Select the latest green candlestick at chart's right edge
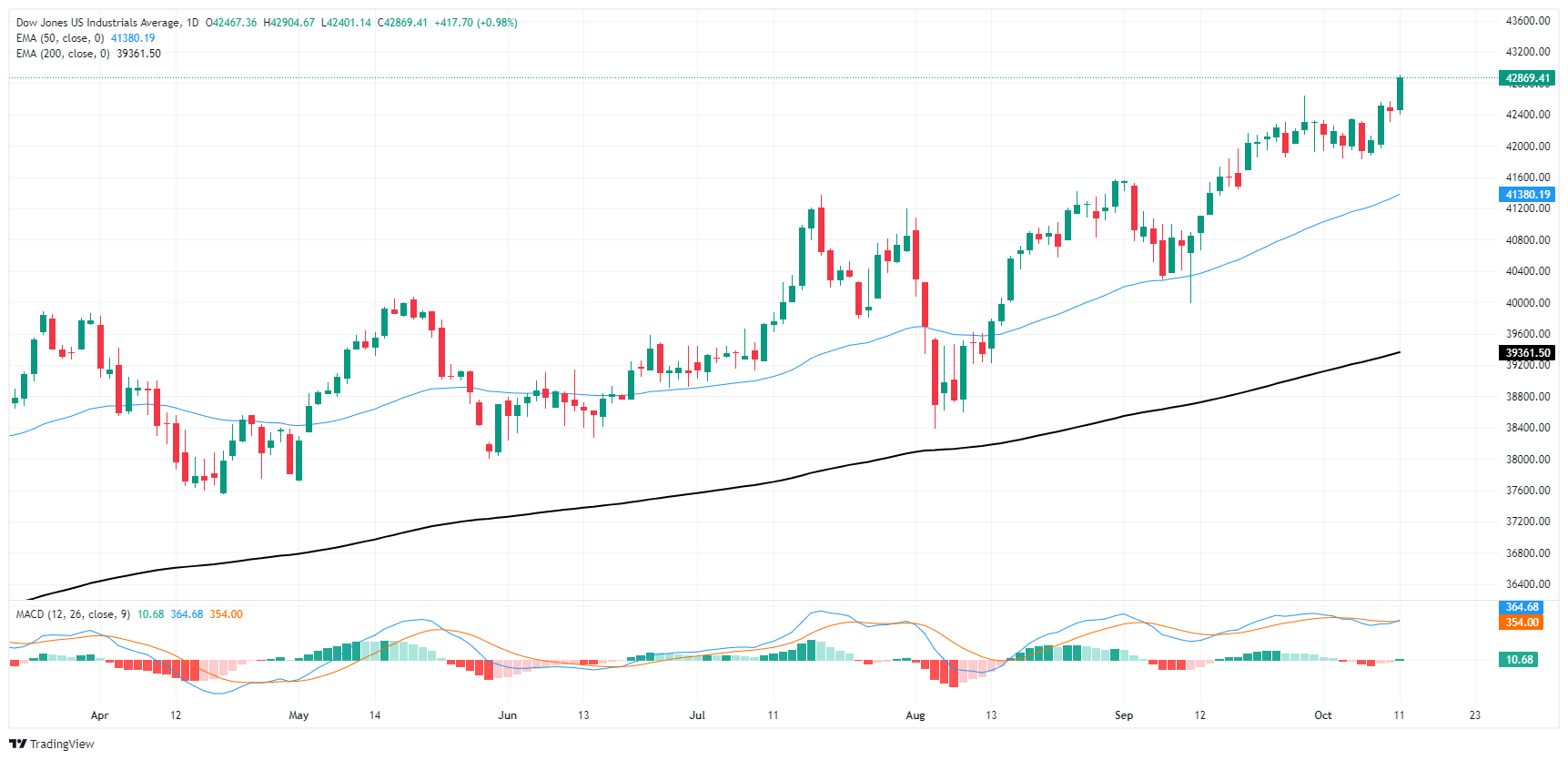Image resolution: width=1568 pixels, height=760 pixels. pyautogui.click(x=1400, y=94)
